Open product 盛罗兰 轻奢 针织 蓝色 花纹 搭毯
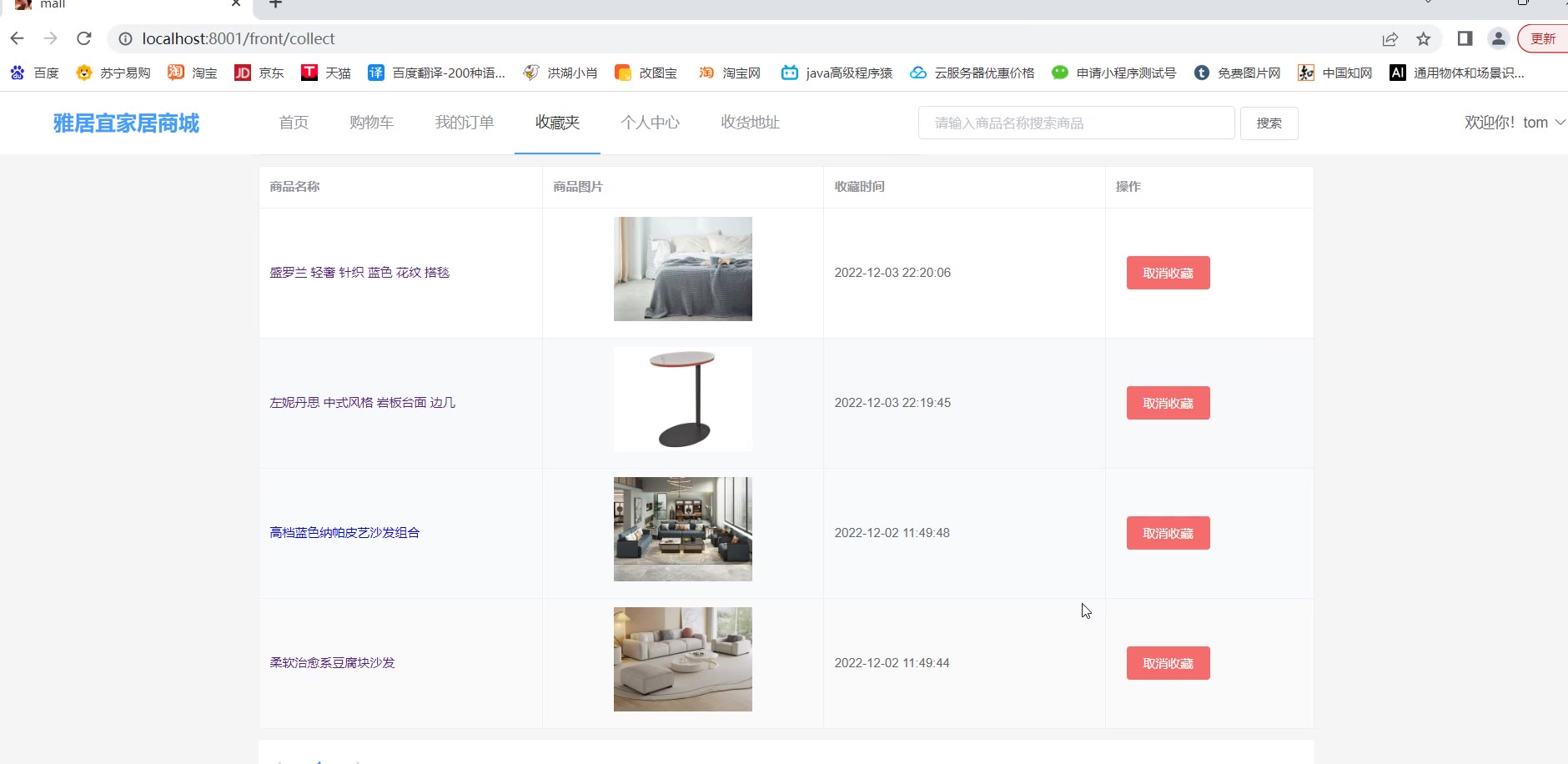 click(x=359, y=273)
